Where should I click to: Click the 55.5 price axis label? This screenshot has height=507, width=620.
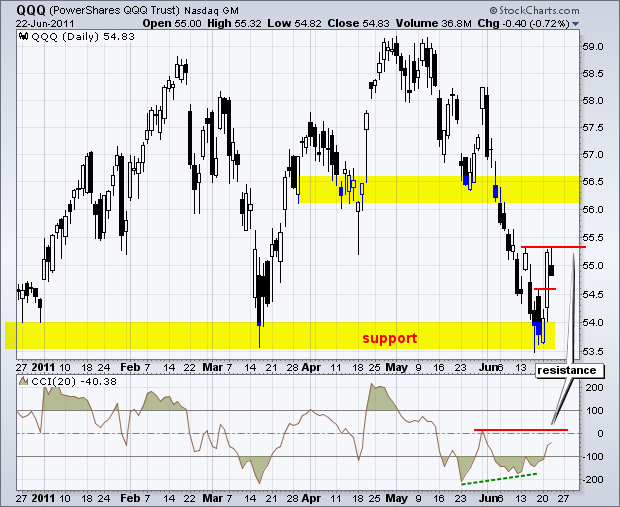pyautogui.click(x=593, y=238)
